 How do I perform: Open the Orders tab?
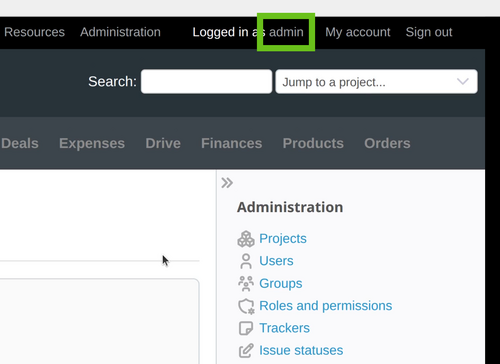(387, 143)
